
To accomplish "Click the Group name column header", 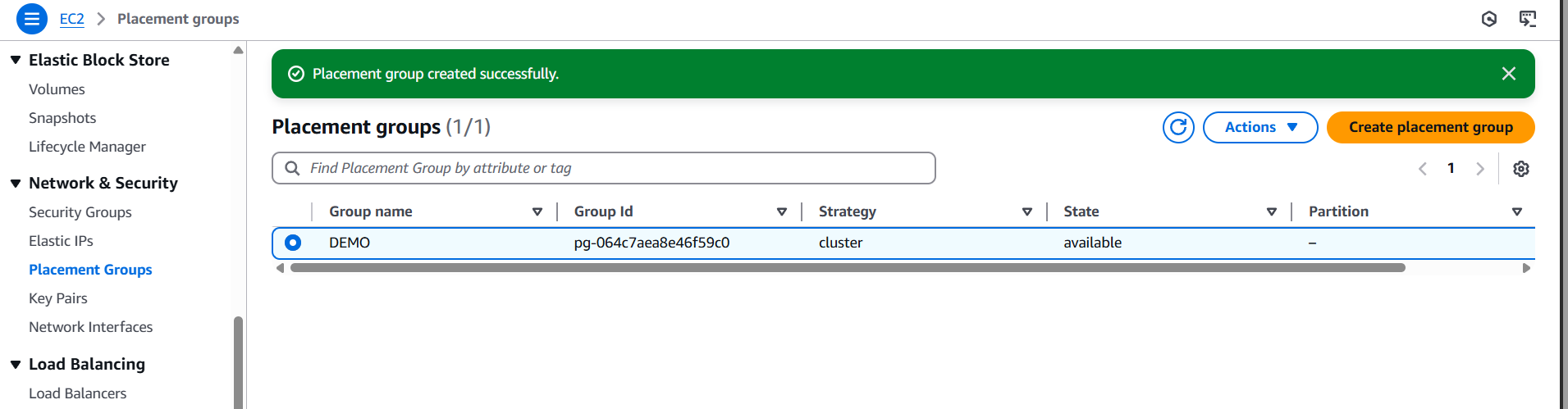I will pos(371,211).
